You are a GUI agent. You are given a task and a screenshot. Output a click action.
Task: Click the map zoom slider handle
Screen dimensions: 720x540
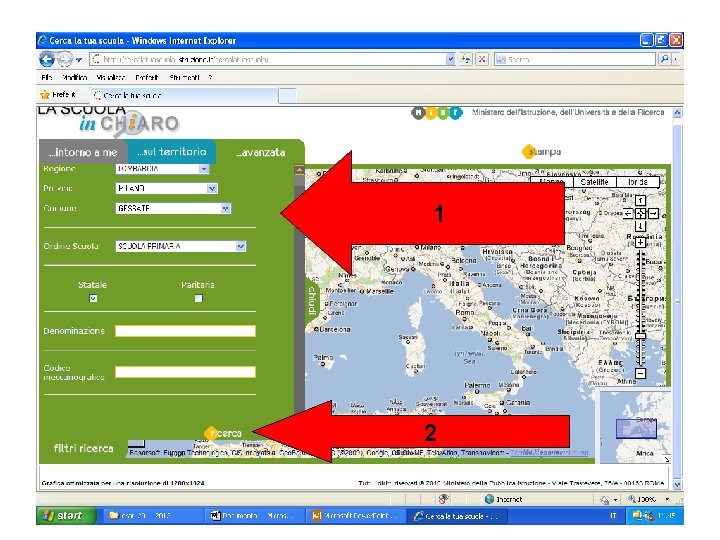point(641,336)
